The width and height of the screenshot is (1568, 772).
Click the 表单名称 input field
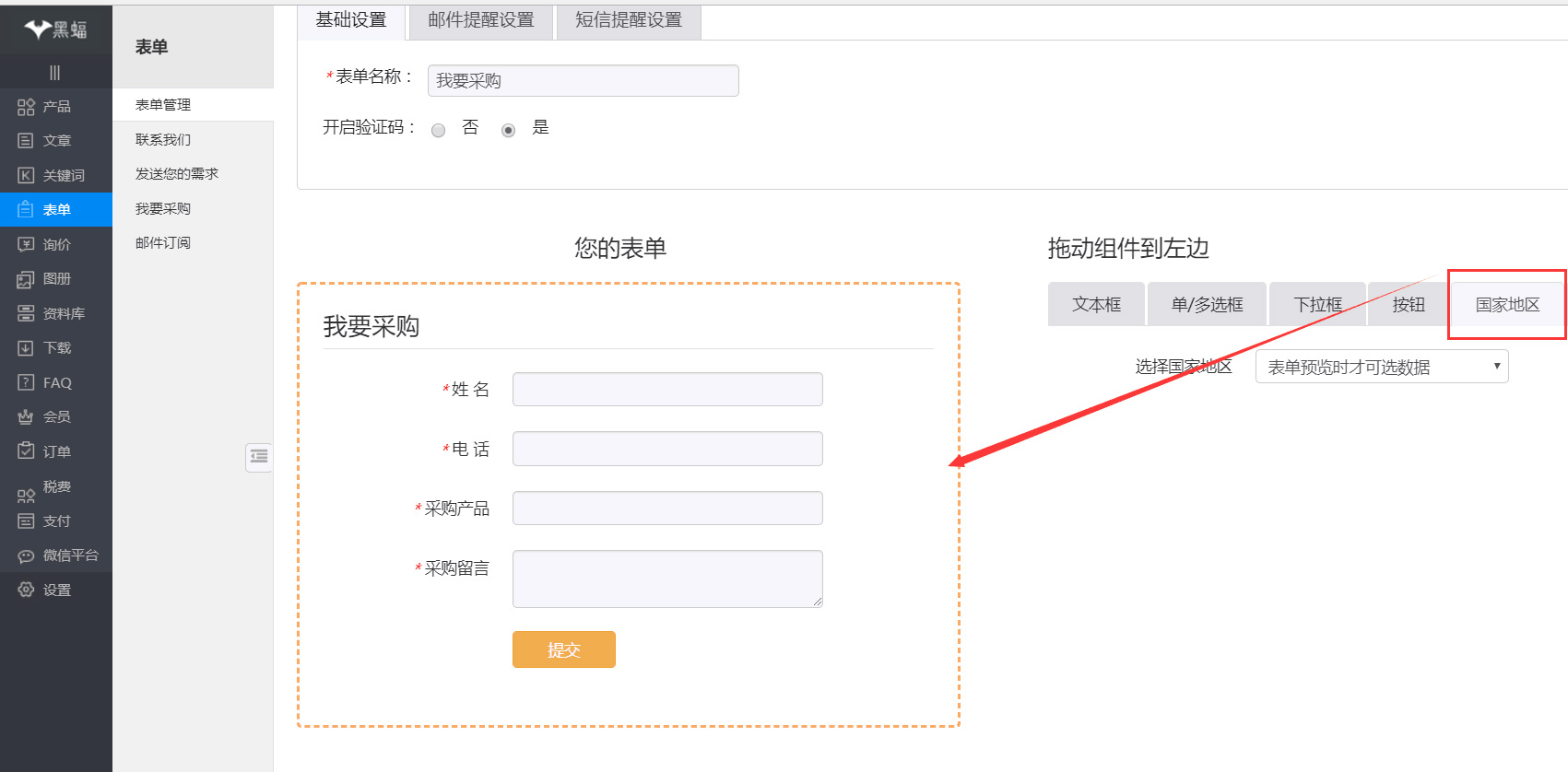583,81
